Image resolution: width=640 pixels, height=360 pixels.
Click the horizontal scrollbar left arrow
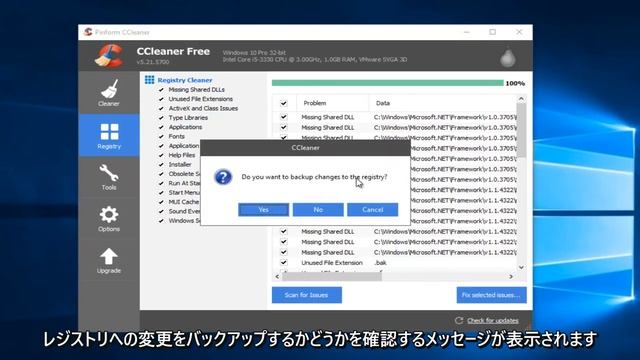pos(277,277)
